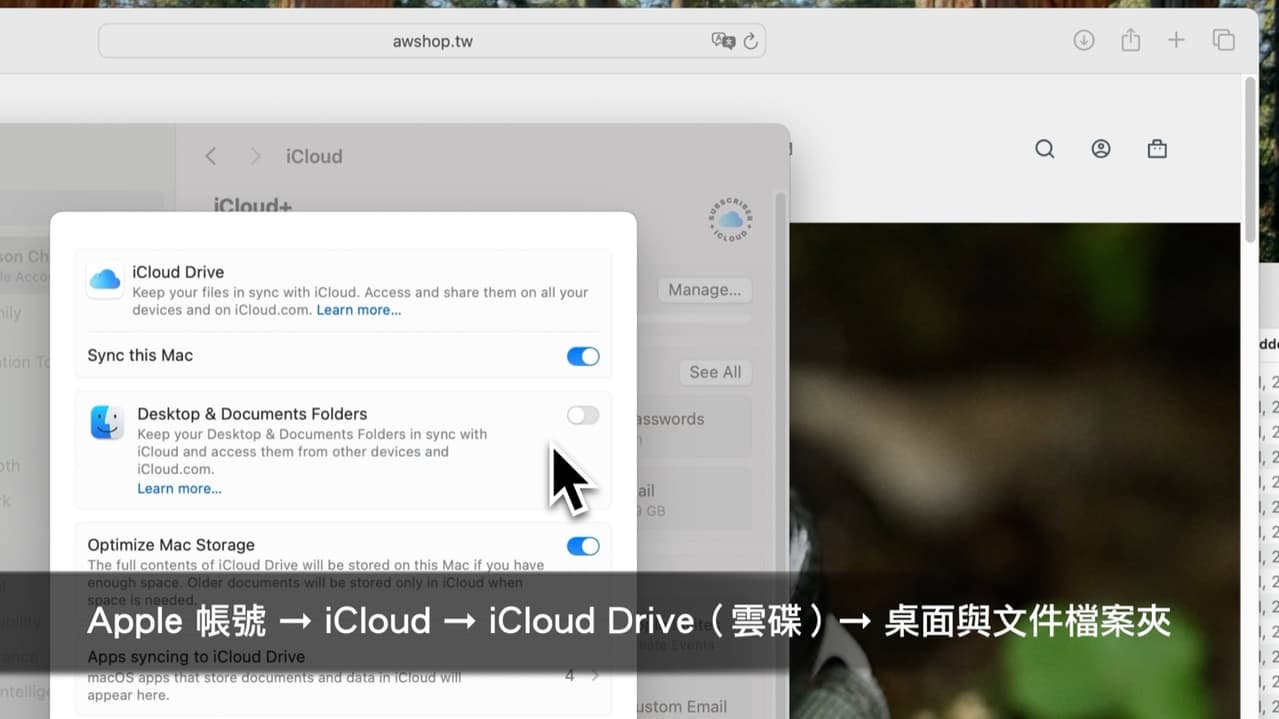Click the Safari page vertical scrollbar
Viewport: 1279px width, 719px height.
[1250, 160]
